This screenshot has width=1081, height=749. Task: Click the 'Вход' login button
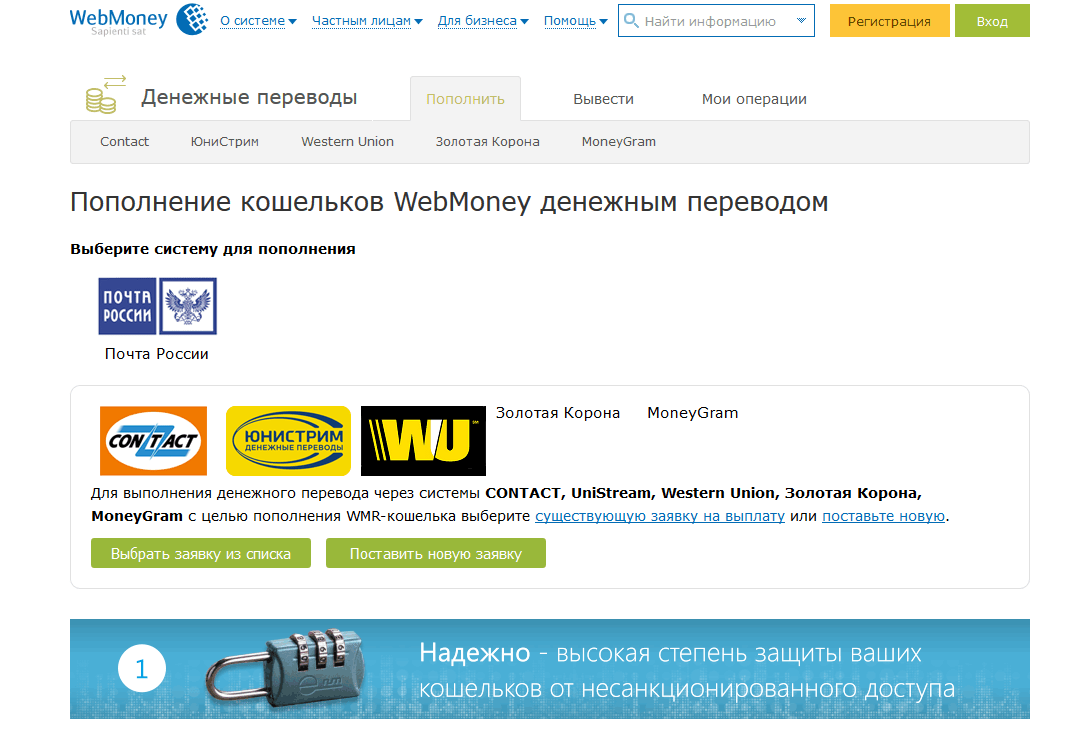[992, 21]
